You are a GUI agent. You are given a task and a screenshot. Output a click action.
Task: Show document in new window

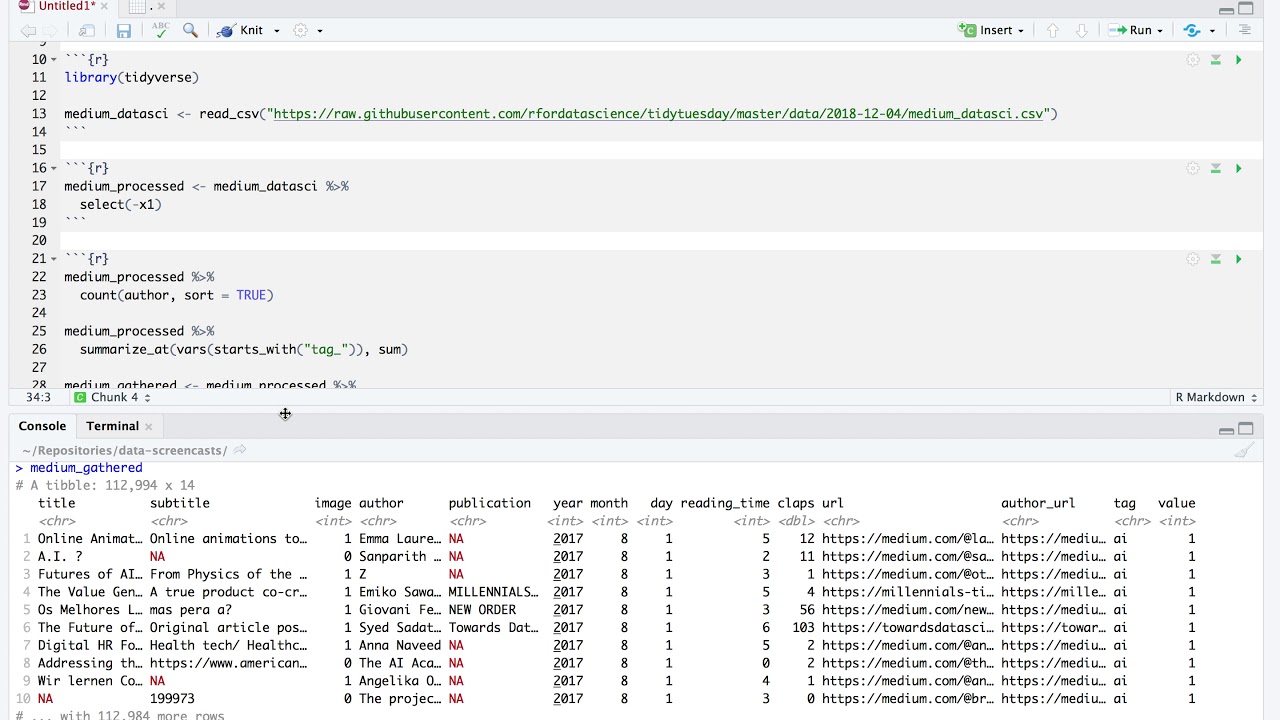pyautogui.click(x=87, y=31)
